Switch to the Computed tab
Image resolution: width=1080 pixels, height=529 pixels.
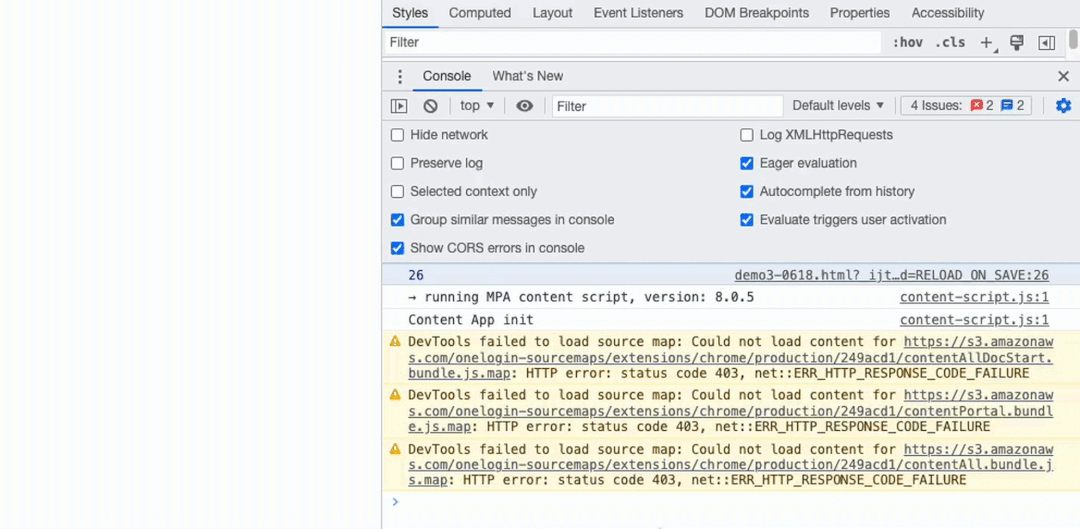coord(480,13)
